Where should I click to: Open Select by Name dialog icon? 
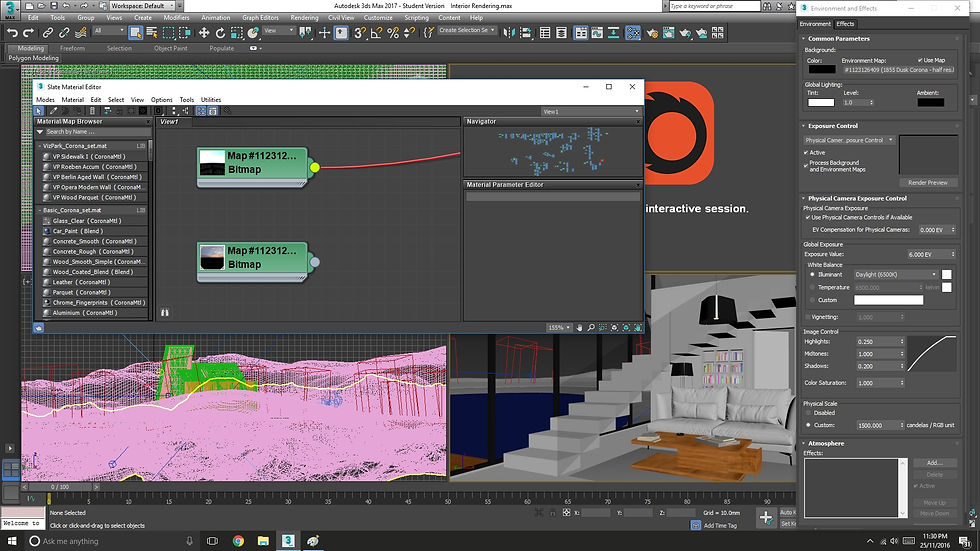point(152,32)
